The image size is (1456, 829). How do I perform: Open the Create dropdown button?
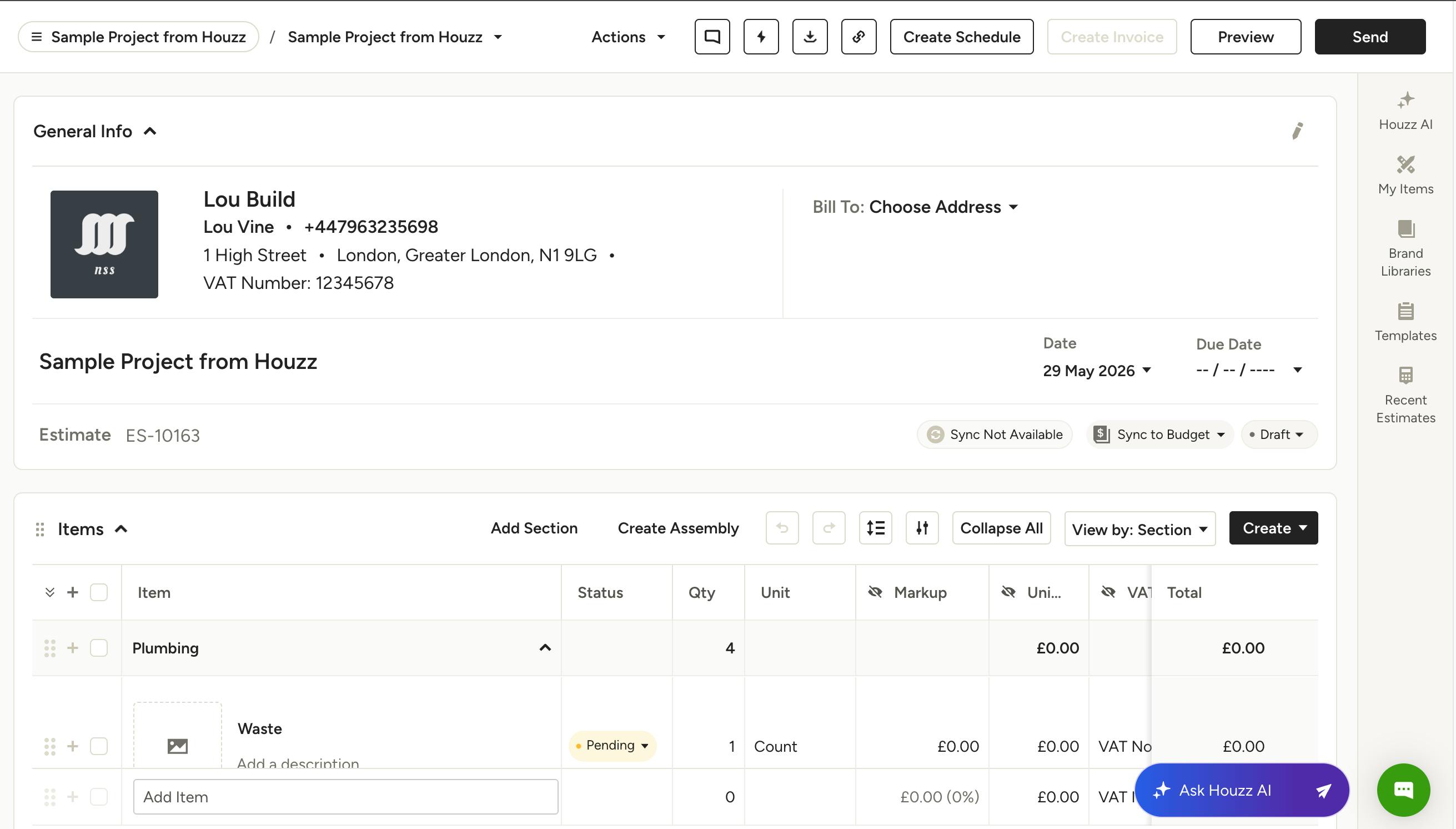[x=1273, y=528]
